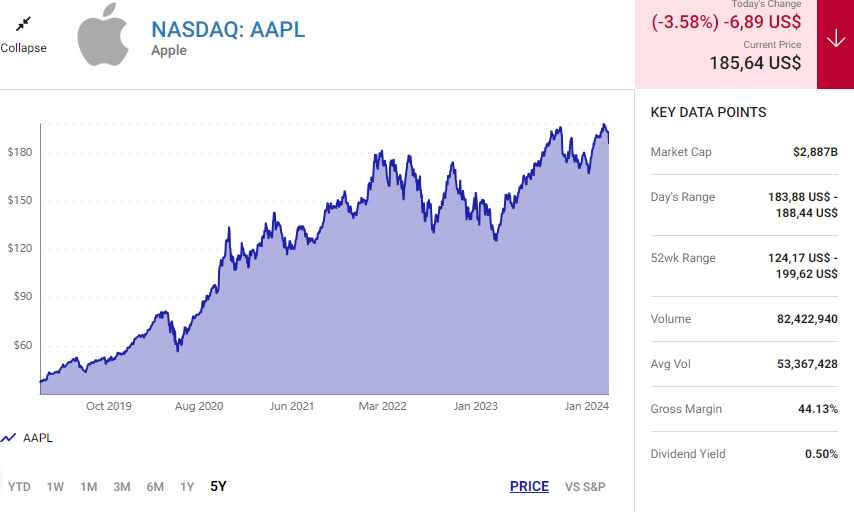Viewport: 854px width, 512px height.
Task: Show the 6M price history
Action: 155,487
